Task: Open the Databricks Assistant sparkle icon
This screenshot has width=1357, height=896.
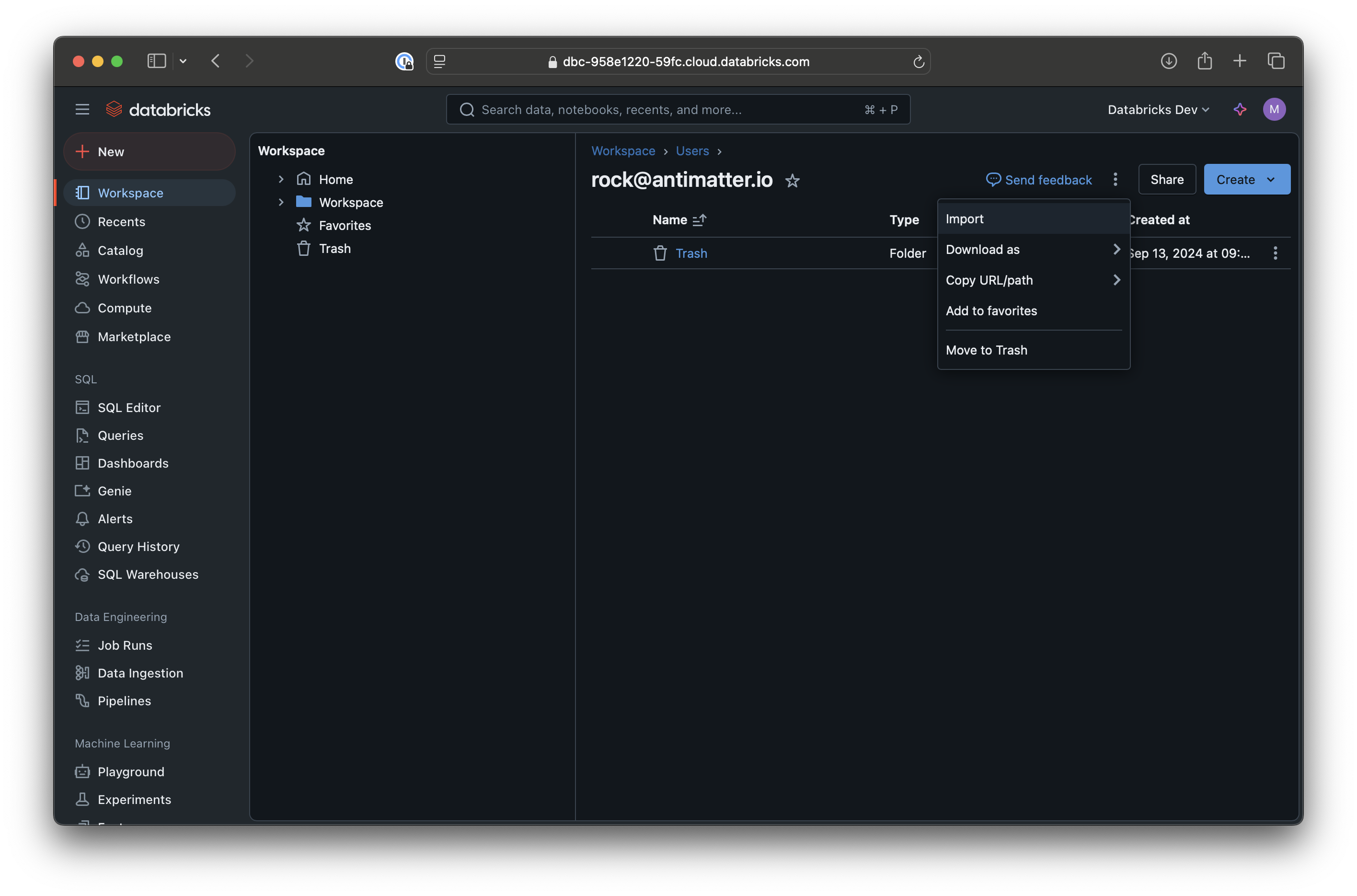Action: point(1239,109)
